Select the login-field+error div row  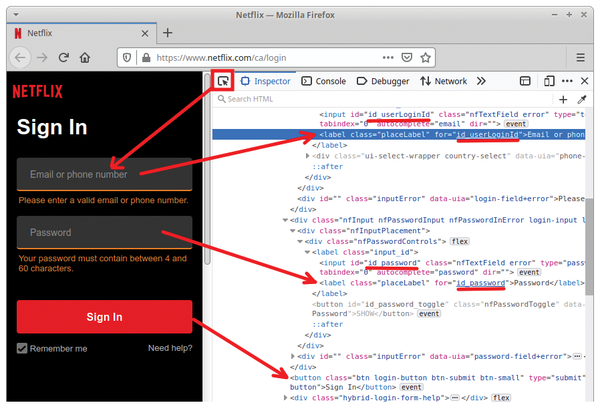click(x=441, y=199)
